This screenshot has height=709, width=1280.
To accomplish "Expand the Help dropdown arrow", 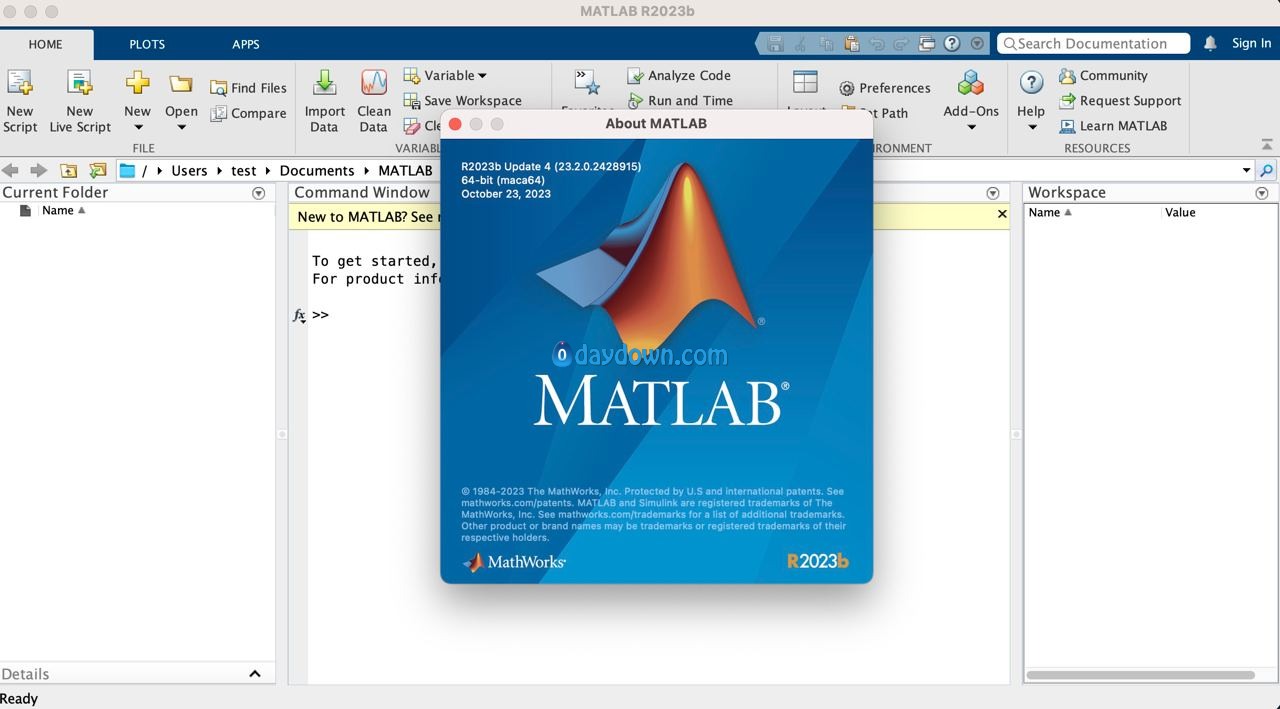I will [x=1031, y=127].
